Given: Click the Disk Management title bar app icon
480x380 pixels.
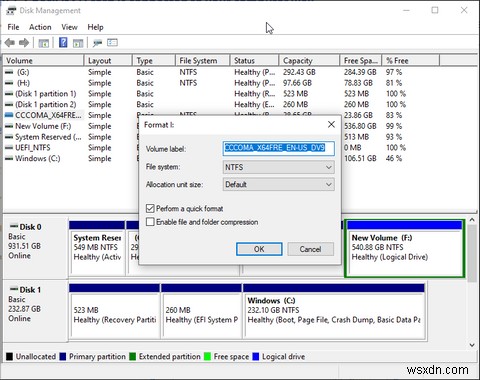Looking at the screenshot, I should [11, 10].
